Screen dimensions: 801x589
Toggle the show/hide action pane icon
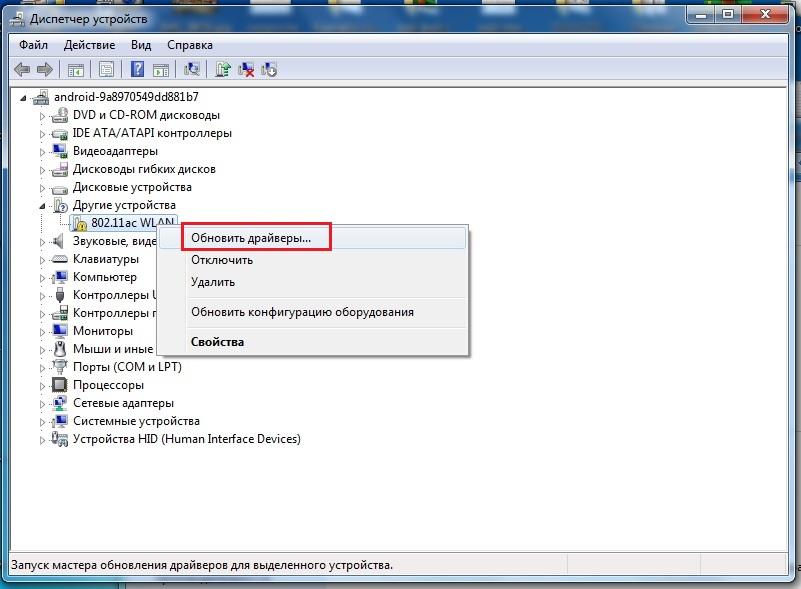[x=161, y=70]
